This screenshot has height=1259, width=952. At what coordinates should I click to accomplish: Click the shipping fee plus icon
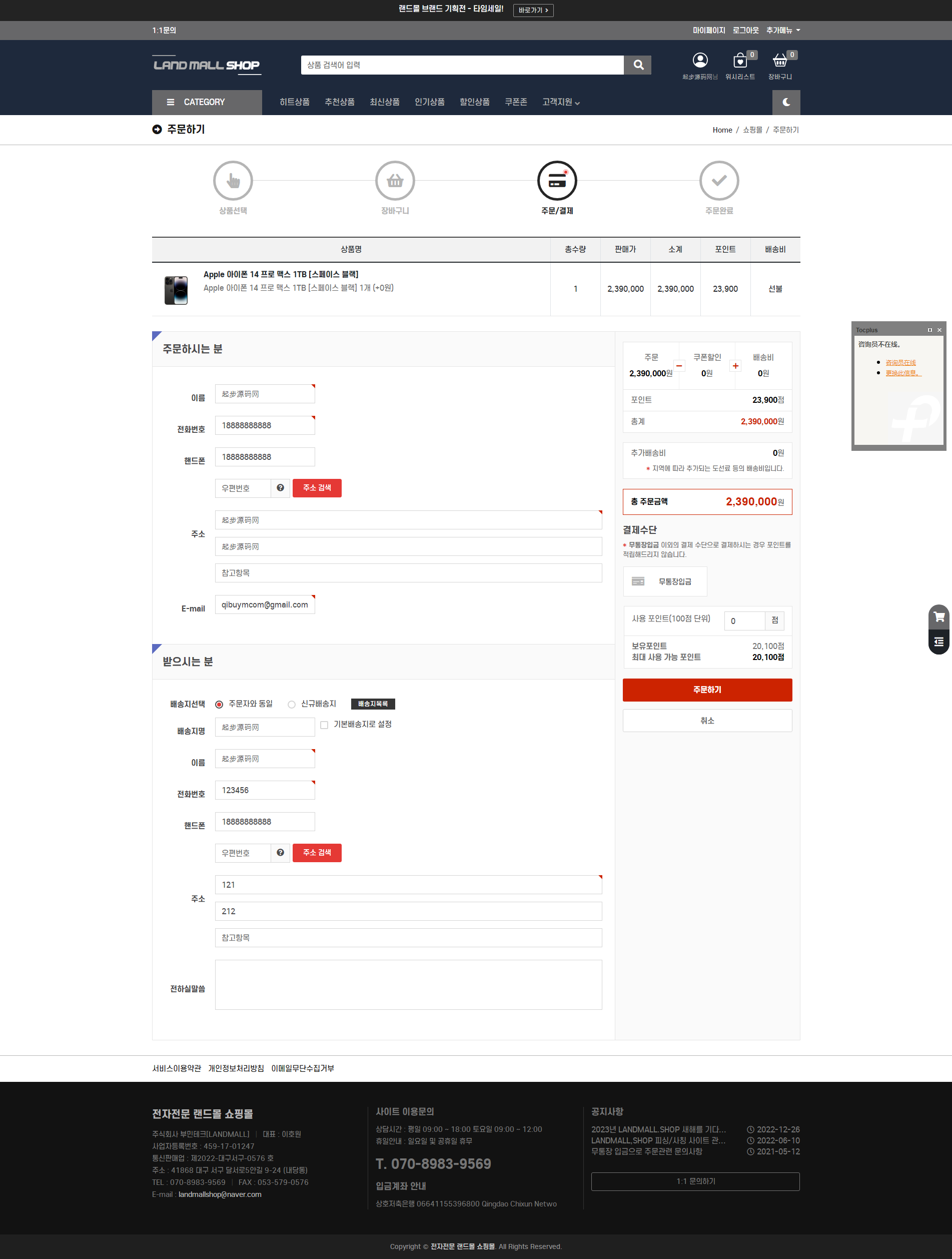[x=735, y=366]
